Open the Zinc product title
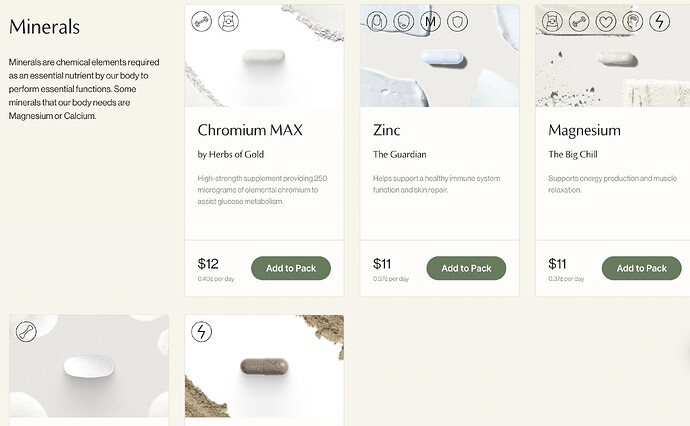Viewport: 690px width, 426px height. (x=386, y=131)
